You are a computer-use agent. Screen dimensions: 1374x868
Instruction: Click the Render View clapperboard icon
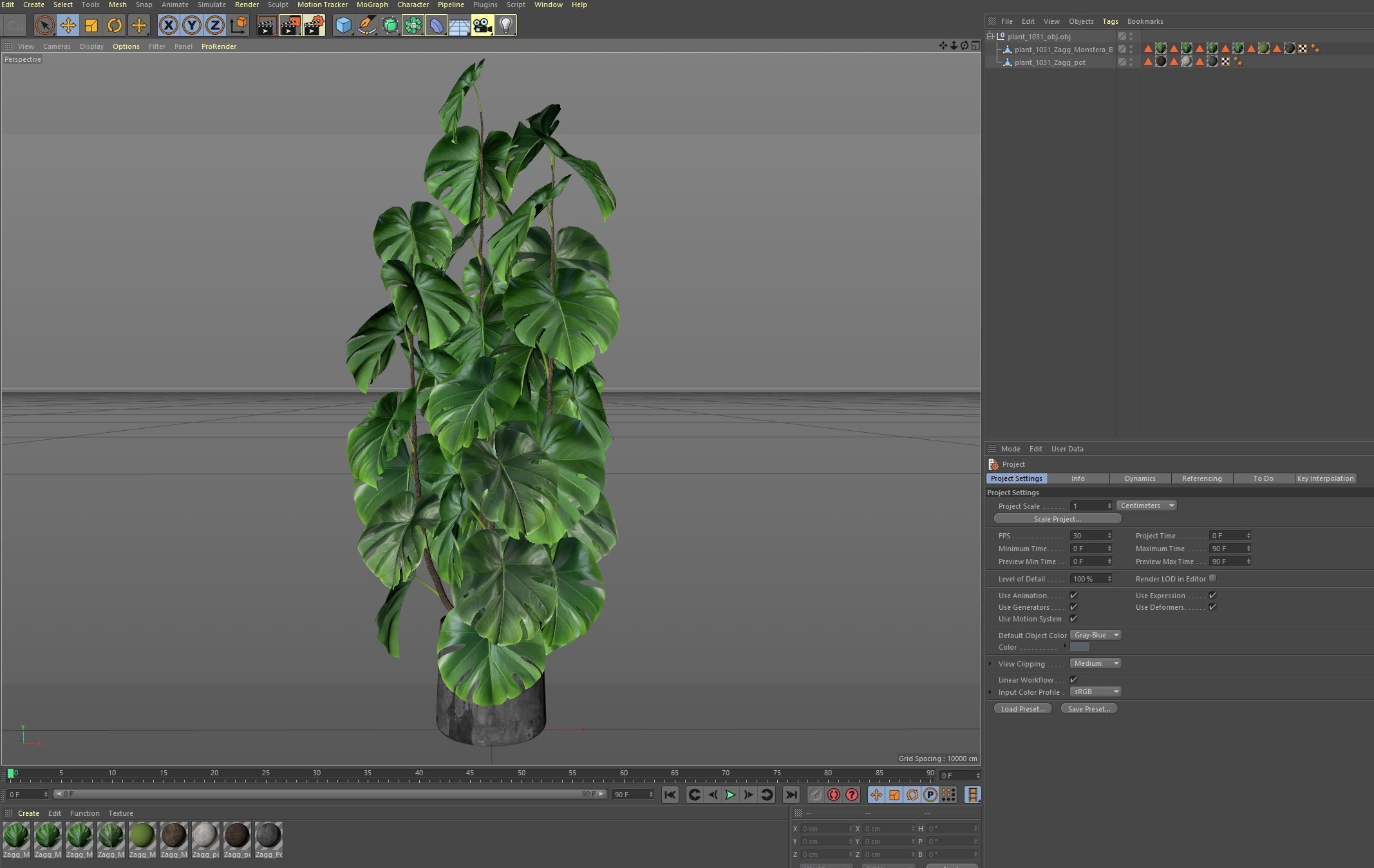coord(267,25)
